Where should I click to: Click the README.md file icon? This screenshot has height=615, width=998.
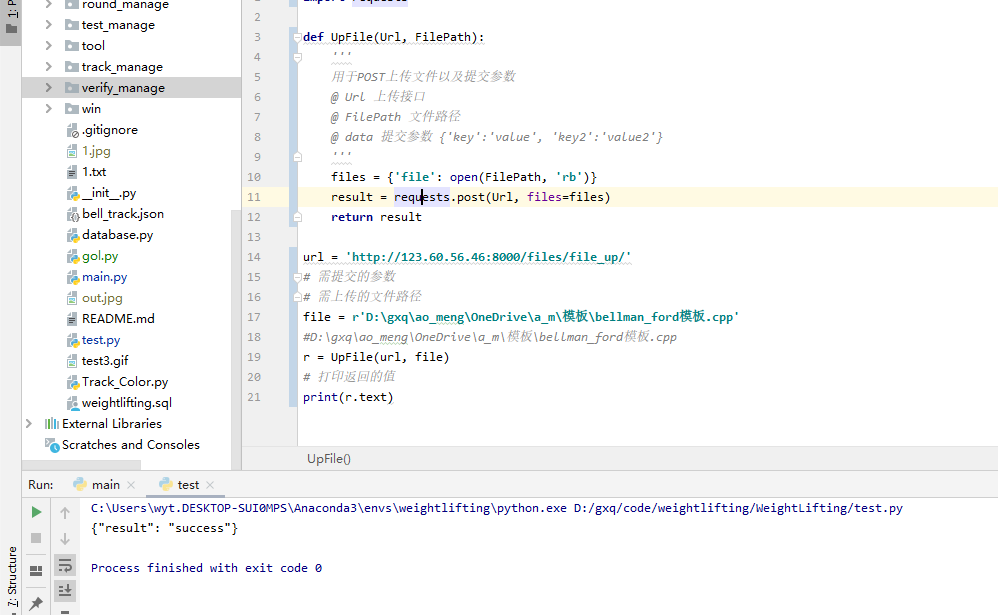(x=73, y=319)
